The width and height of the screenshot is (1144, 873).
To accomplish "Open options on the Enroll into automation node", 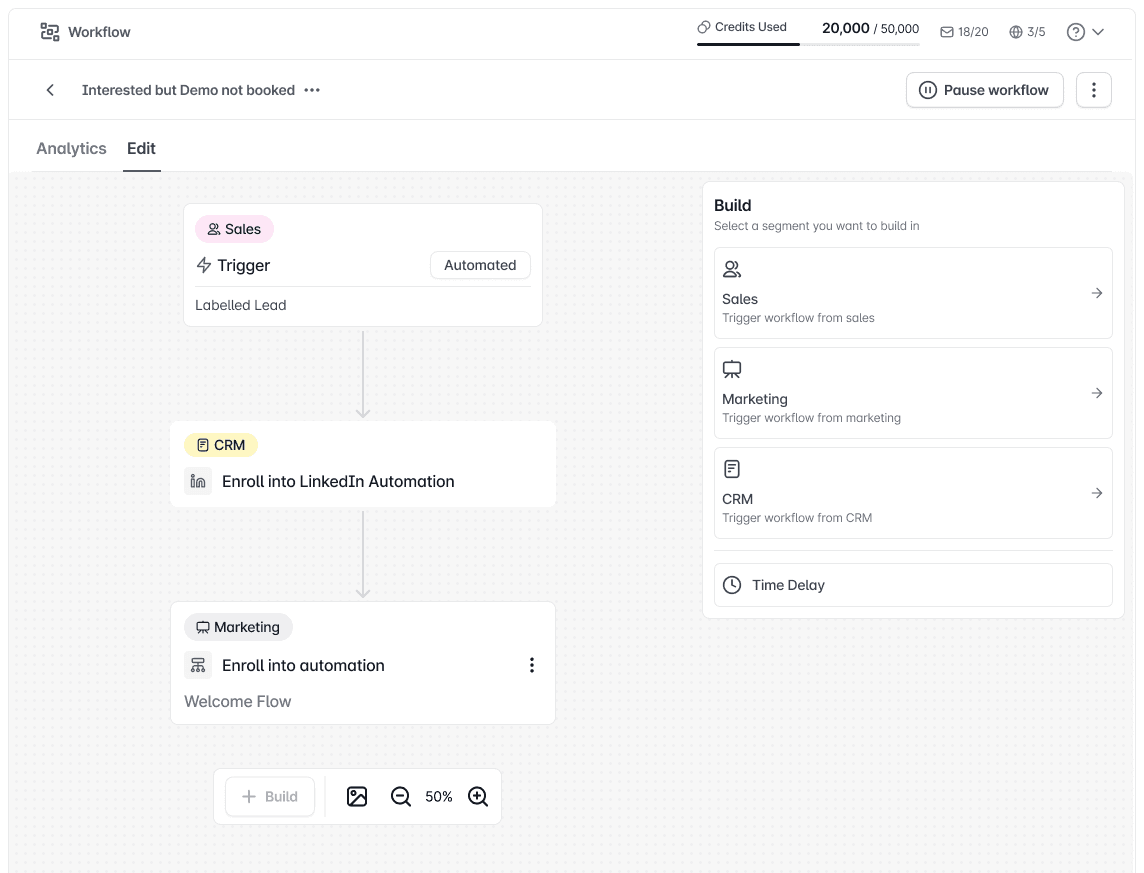I will [x=532, y=665].
